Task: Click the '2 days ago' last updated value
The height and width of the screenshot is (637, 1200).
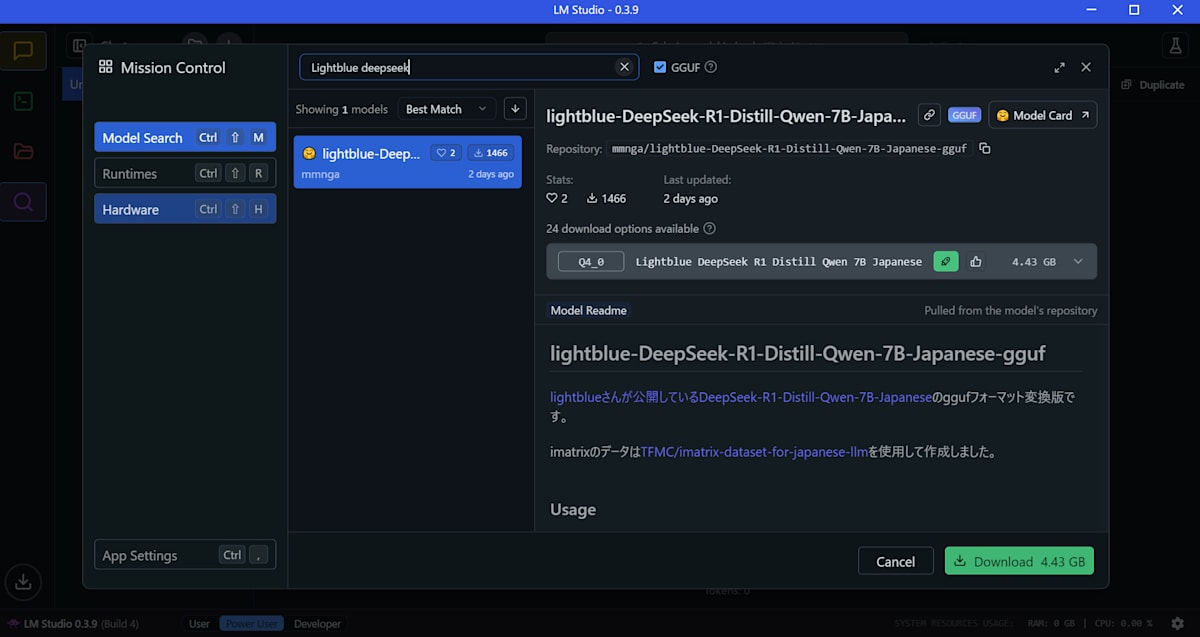Action: point(690,198)
